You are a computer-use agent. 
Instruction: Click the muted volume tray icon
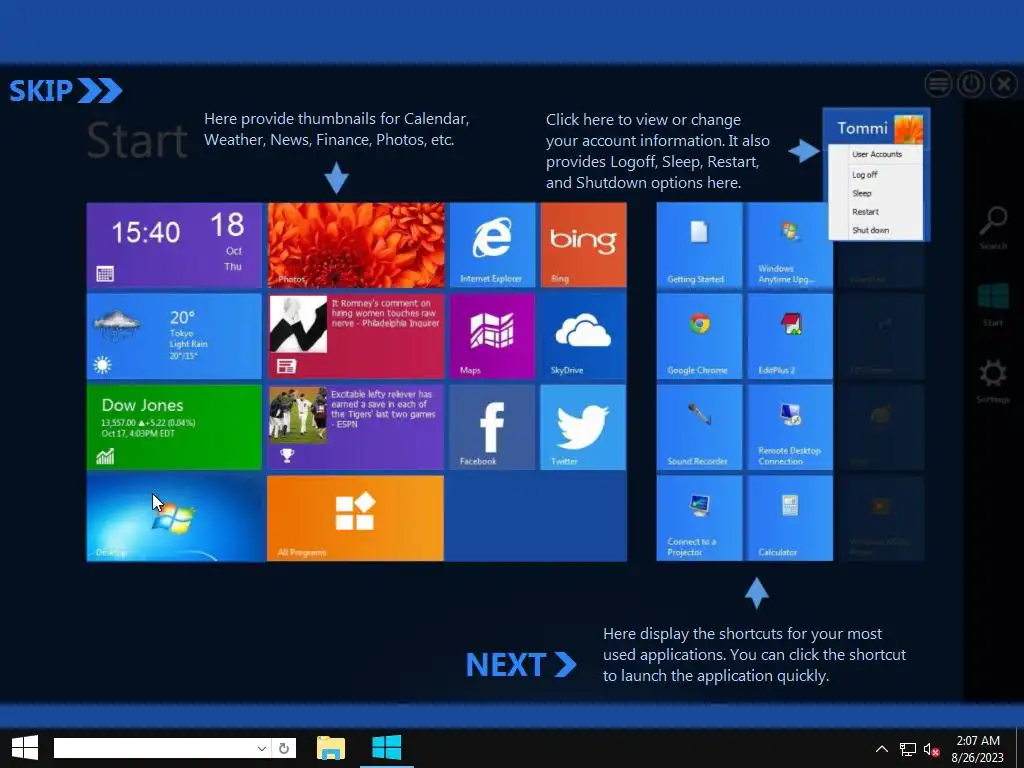(x=931, y=749)
